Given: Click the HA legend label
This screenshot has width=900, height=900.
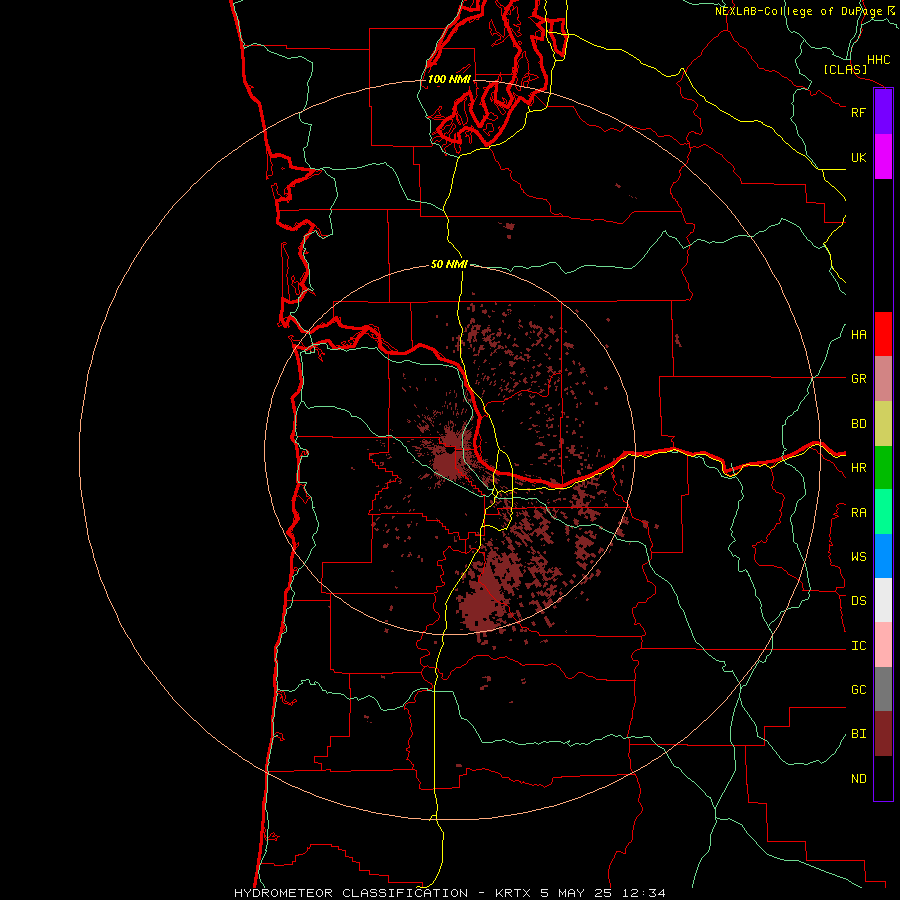Looking at the screenshot, I should (858, 335).
